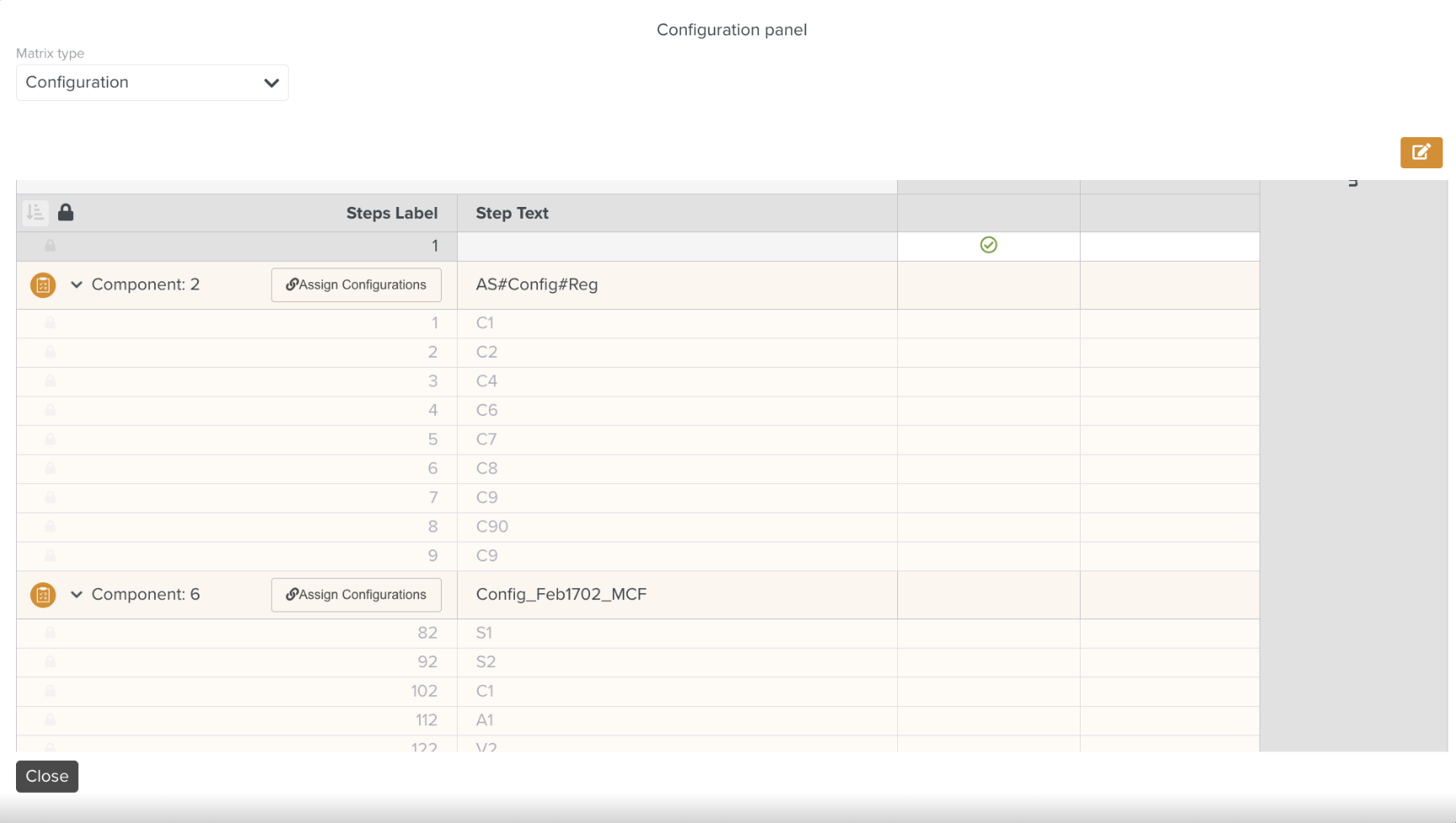Click the Component: 2 label

(146, 284)
